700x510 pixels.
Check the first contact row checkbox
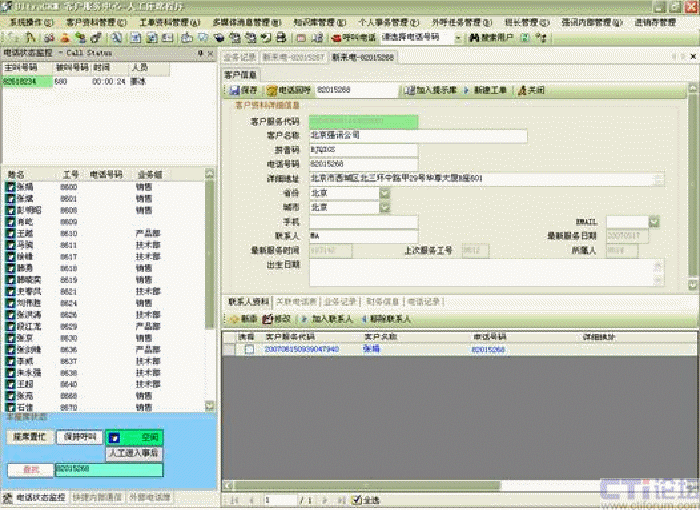pos(250,349)
